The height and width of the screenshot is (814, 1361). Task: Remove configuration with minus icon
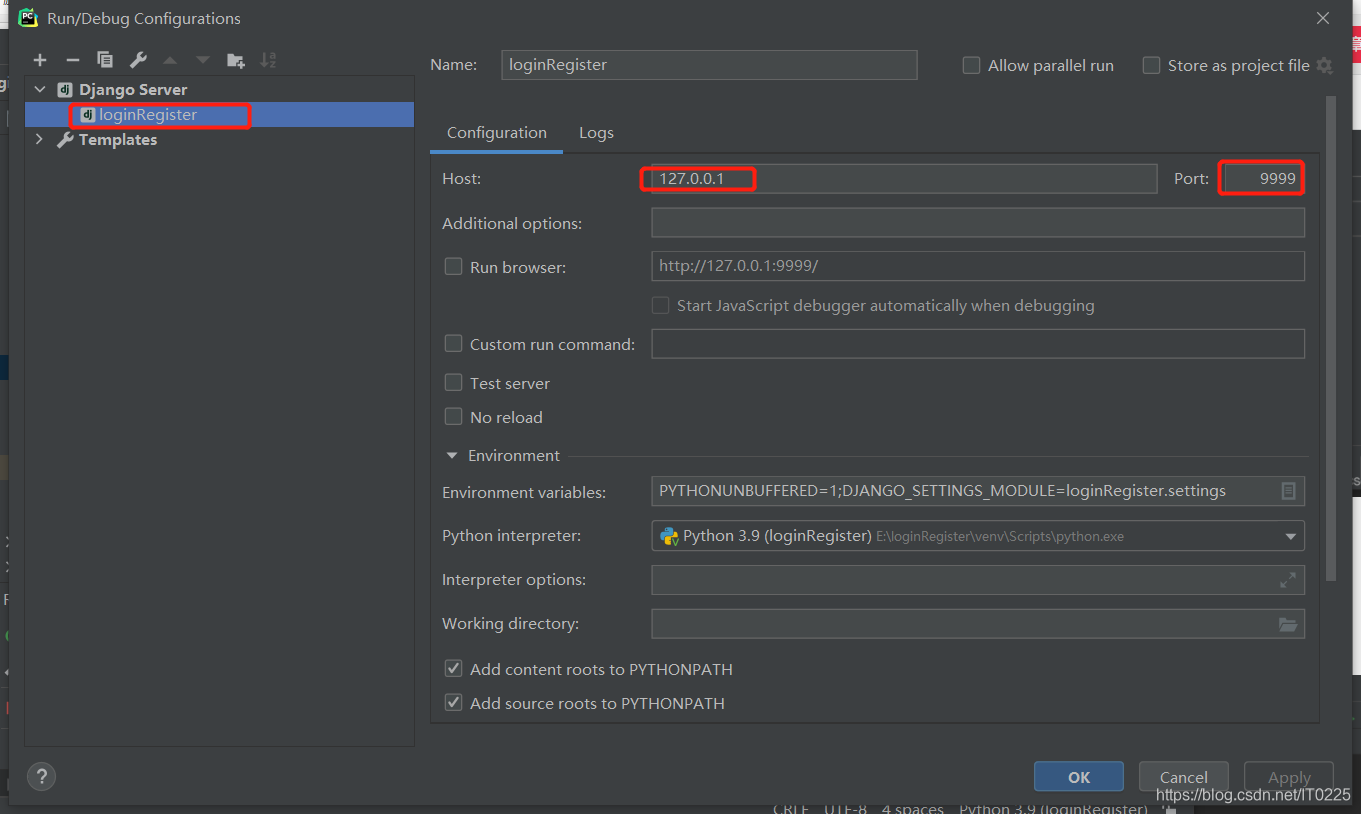coord(72,61)
